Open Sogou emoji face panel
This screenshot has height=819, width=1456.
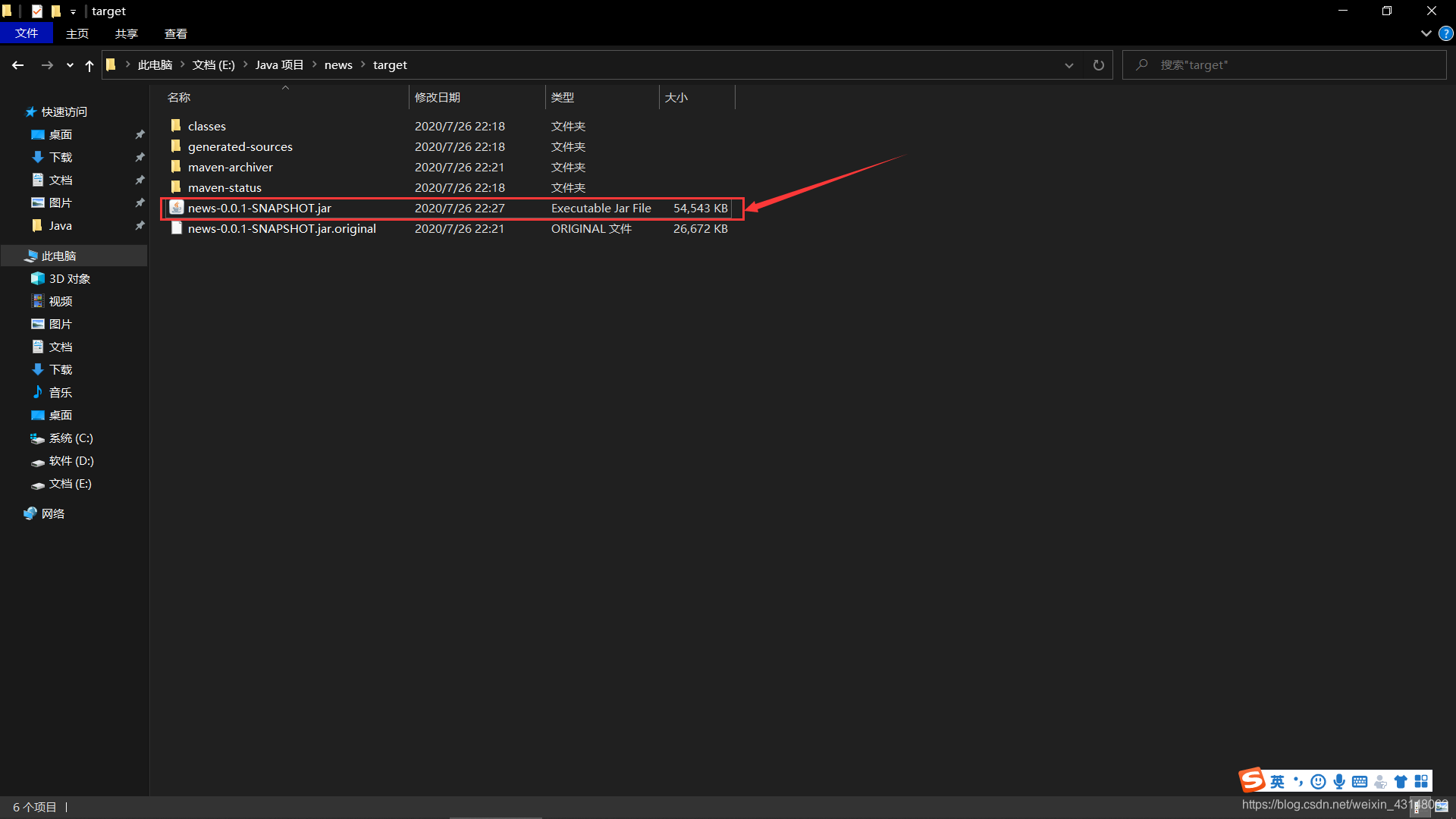1318,781
